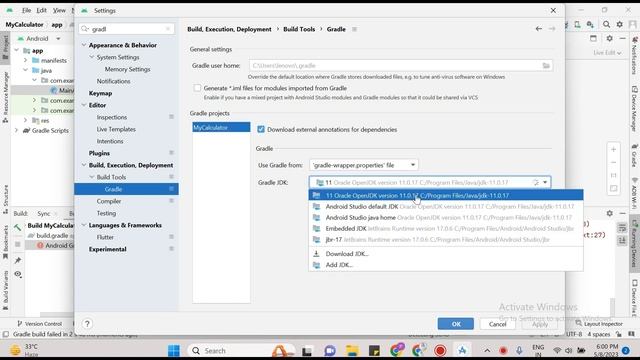640x360 pixels.
Task: Open File menu in Android Studio
Action: click(x=26, y=10)
